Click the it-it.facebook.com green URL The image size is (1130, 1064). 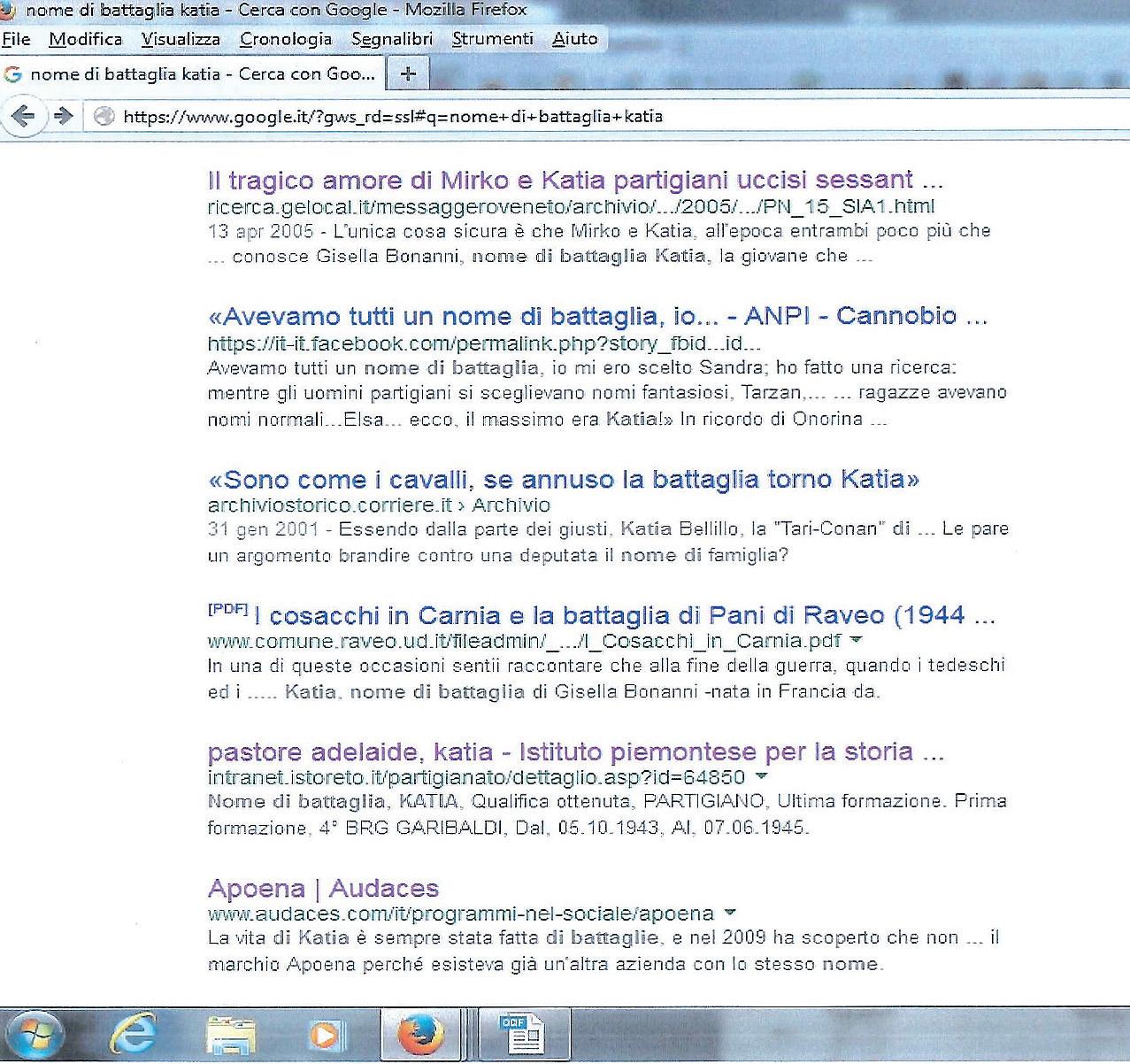pos(484,343)
